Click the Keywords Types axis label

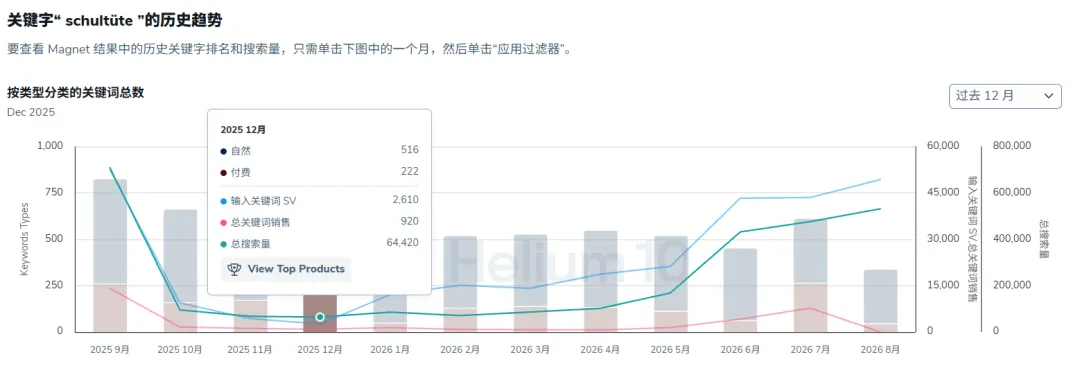click(x=25, y=239)
